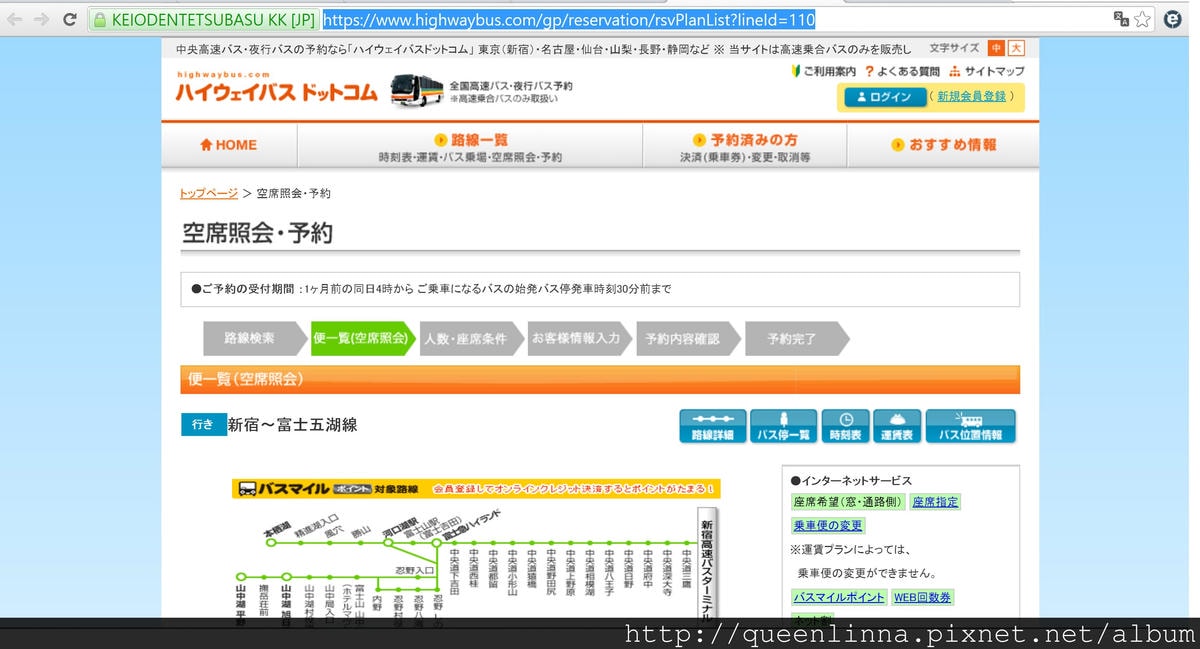
Task: Open the 路線一覧 navigation tab
Action: (x=470, y=146)
